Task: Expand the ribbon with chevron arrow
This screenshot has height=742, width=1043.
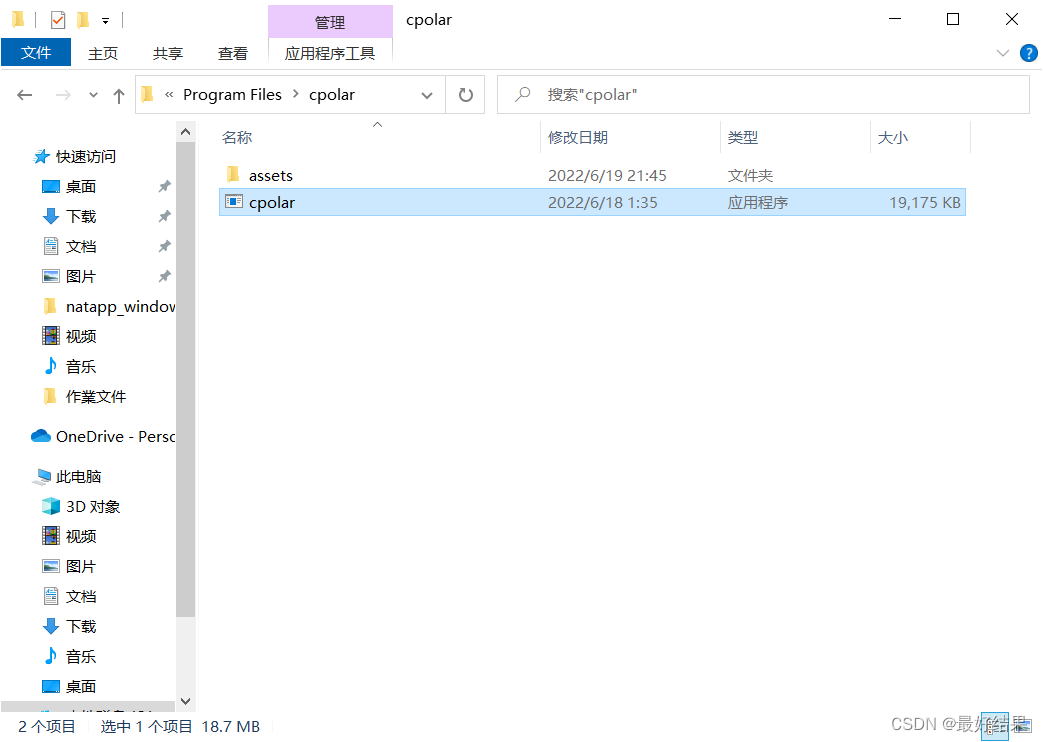Action: click(x=1002, y=53)
